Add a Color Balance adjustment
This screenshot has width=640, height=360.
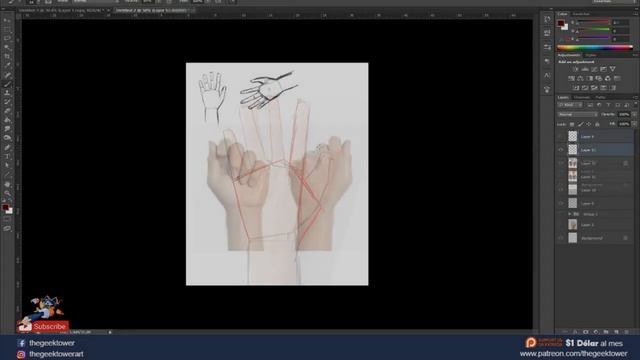(580, 78)
